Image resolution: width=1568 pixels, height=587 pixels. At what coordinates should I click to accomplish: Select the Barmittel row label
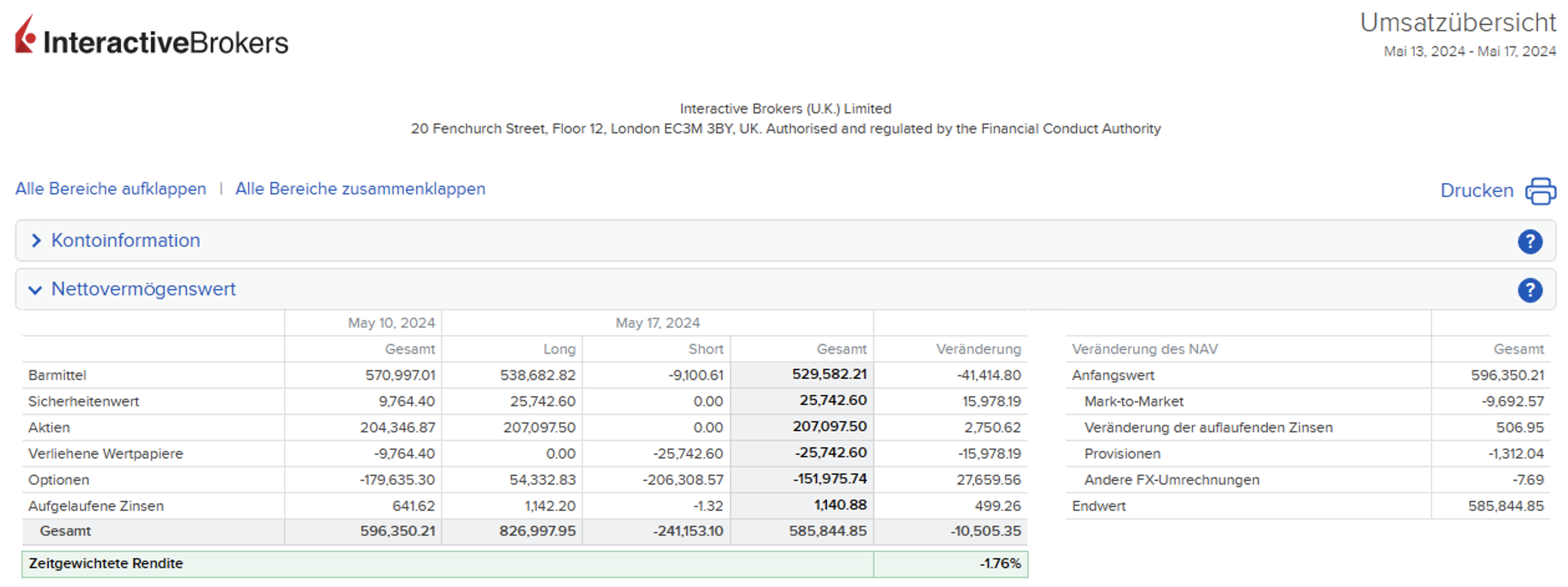57,375
